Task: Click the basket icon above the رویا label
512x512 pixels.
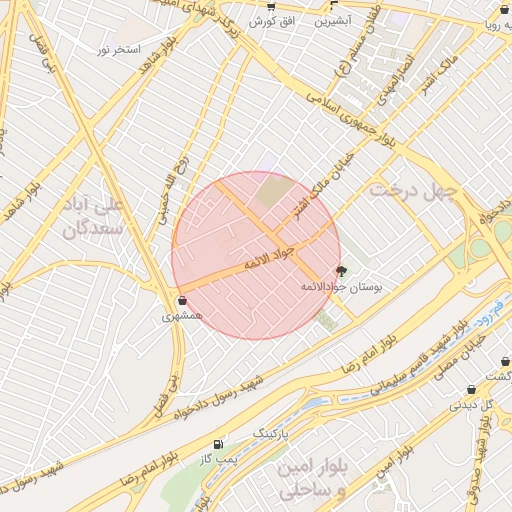Action: (x=504, y=10)
